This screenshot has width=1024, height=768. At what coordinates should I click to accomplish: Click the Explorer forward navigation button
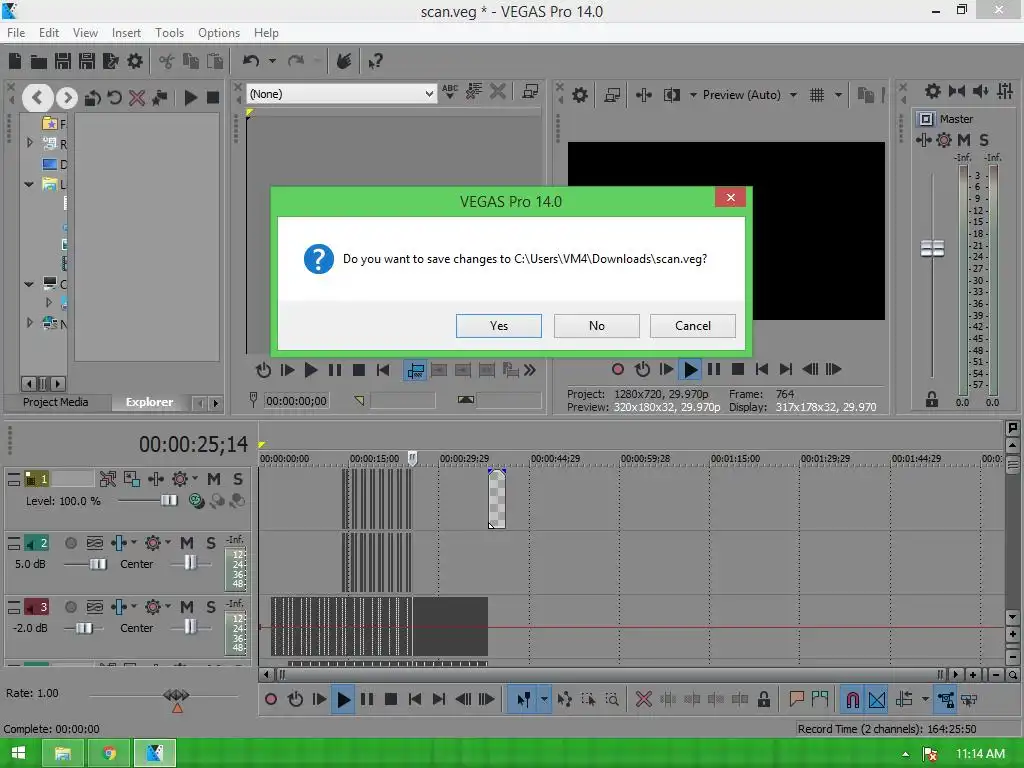coord(66,98)
